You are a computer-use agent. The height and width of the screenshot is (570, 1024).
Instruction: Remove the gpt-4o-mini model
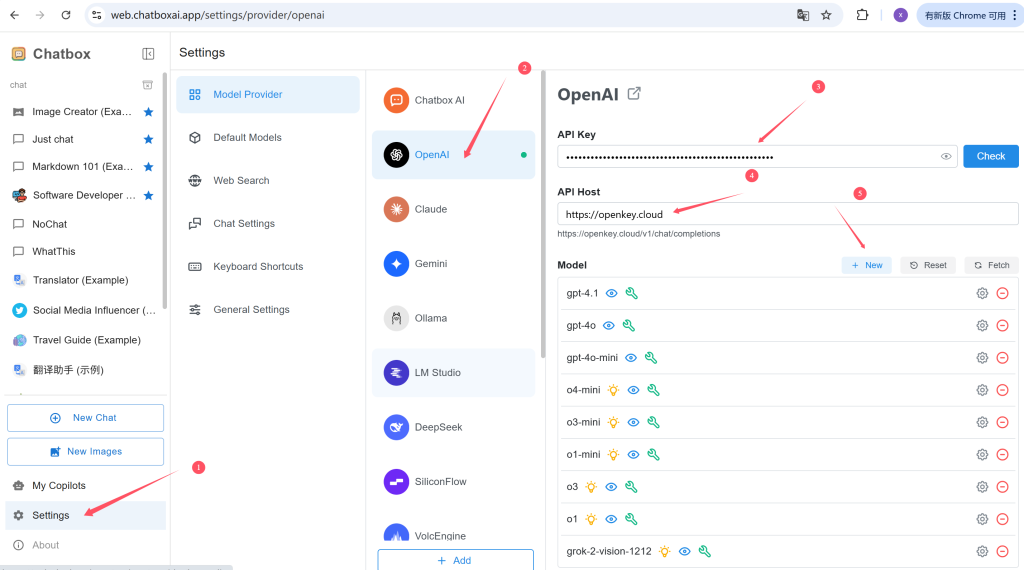pos(1002,358)
